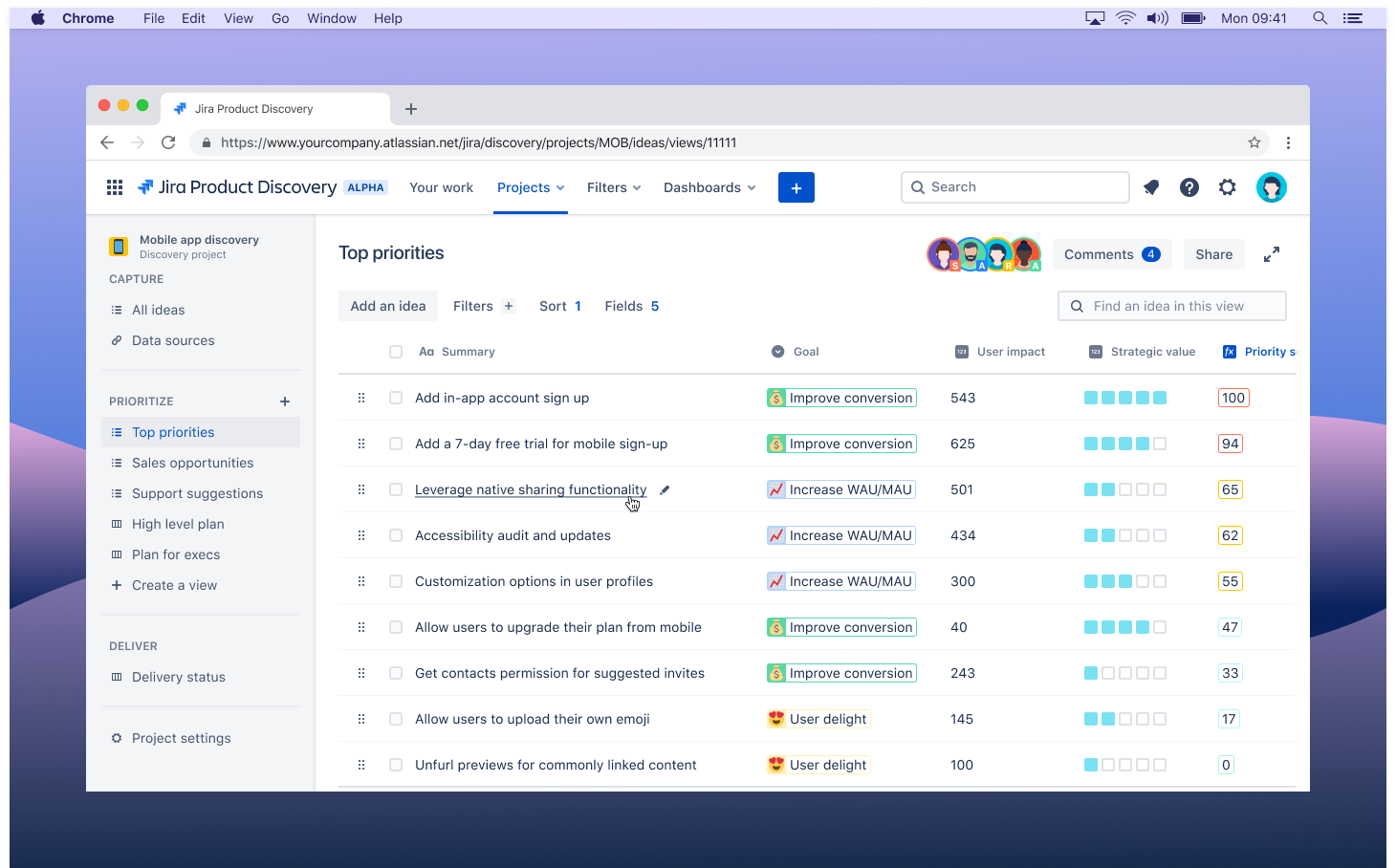The width and height of the screenshot is (1396, 868).
Task: Open the help question mark icon
Action: click(1189, 187)
